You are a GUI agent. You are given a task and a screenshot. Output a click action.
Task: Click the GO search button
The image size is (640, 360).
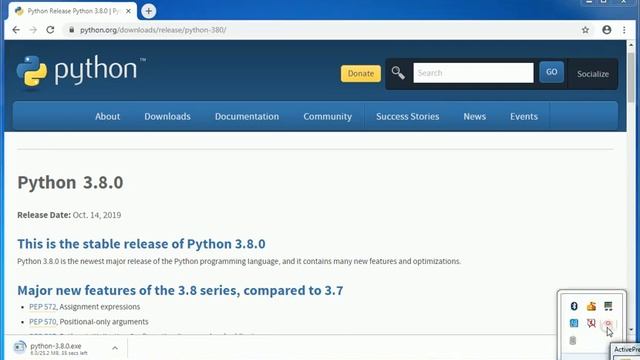pos(551,72)
